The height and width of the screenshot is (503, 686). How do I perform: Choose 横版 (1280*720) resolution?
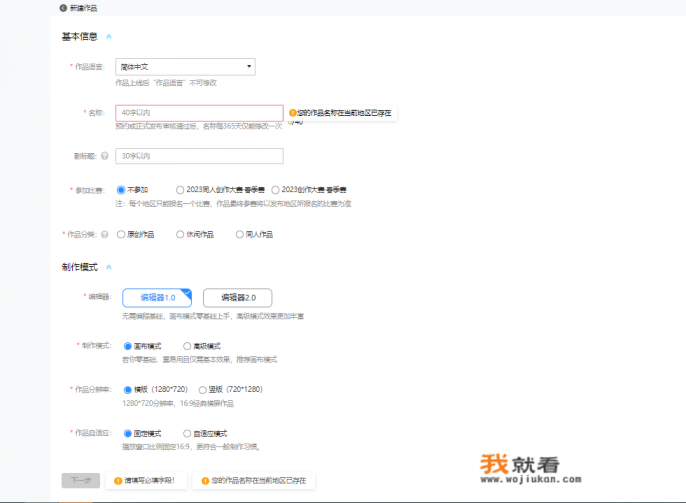pyautogui.click(x=128, y=390)
